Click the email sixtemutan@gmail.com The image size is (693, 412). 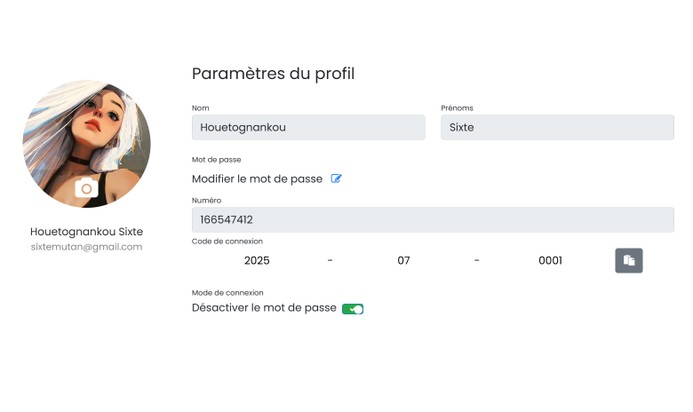coord(87,247)
